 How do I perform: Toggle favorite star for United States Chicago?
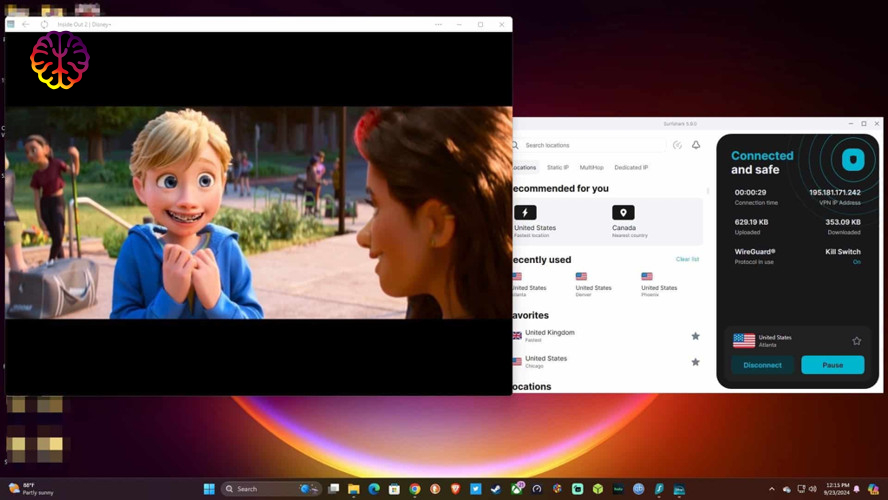pyautogui.click(x=695, y=362)
